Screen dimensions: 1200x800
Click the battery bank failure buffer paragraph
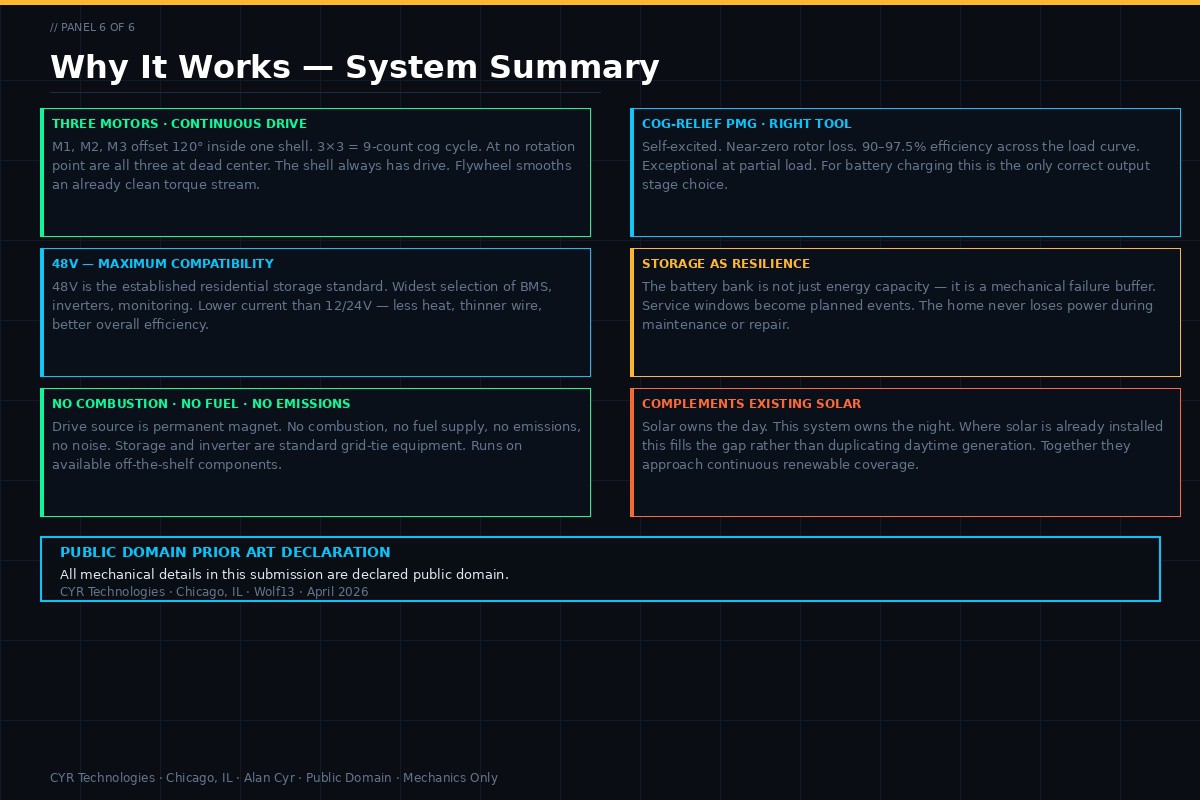coord(898,306)
